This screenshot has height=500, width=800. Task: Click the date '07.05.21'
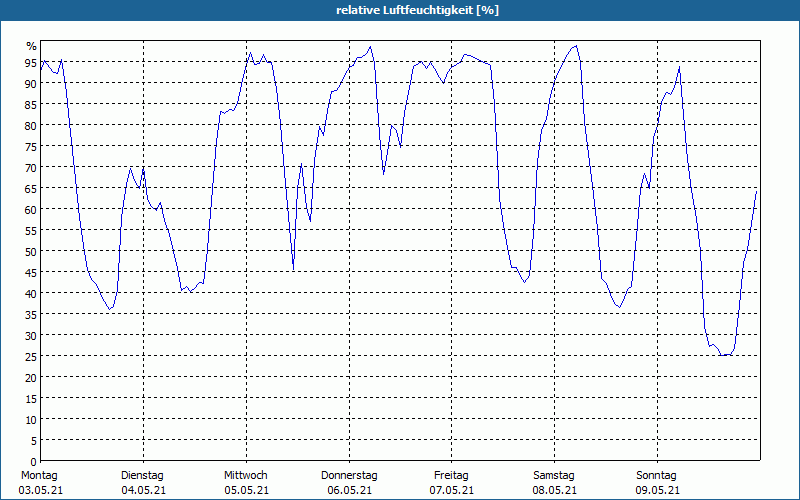click(x=452, y=490)
